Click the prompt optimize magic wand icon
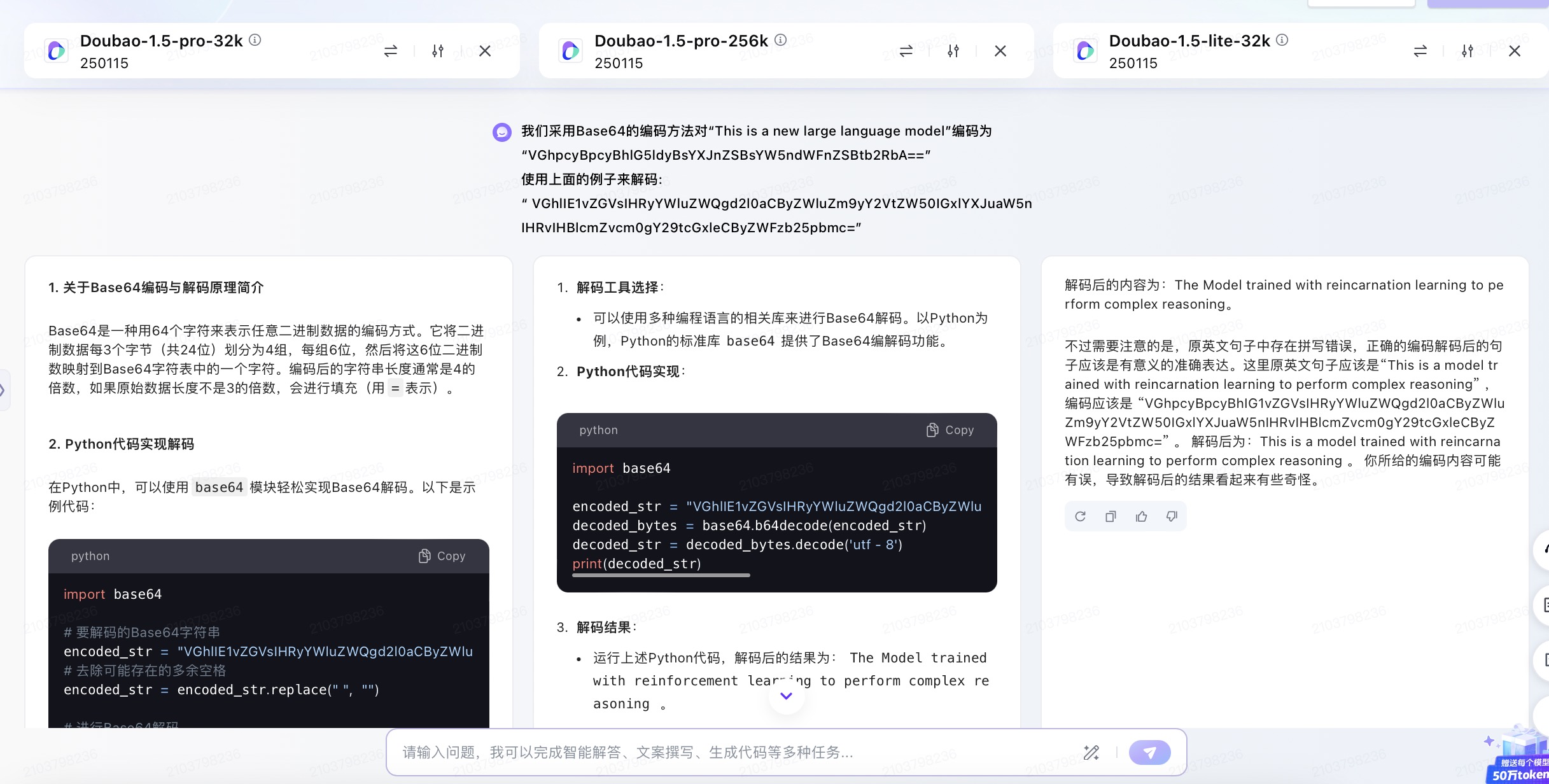1549x784 pixels. click(1091, 753)
